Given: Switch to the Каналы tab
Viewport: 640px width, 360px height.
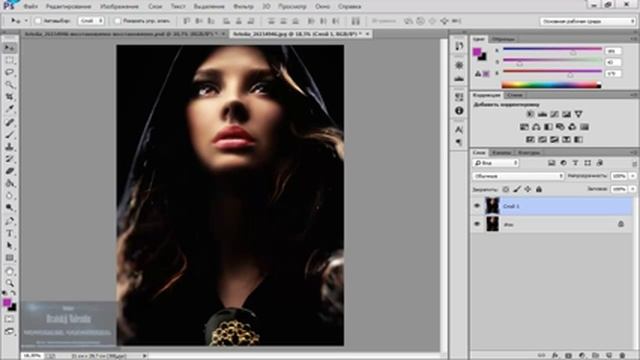Looking at the screenshot, I should coord(501,153).
